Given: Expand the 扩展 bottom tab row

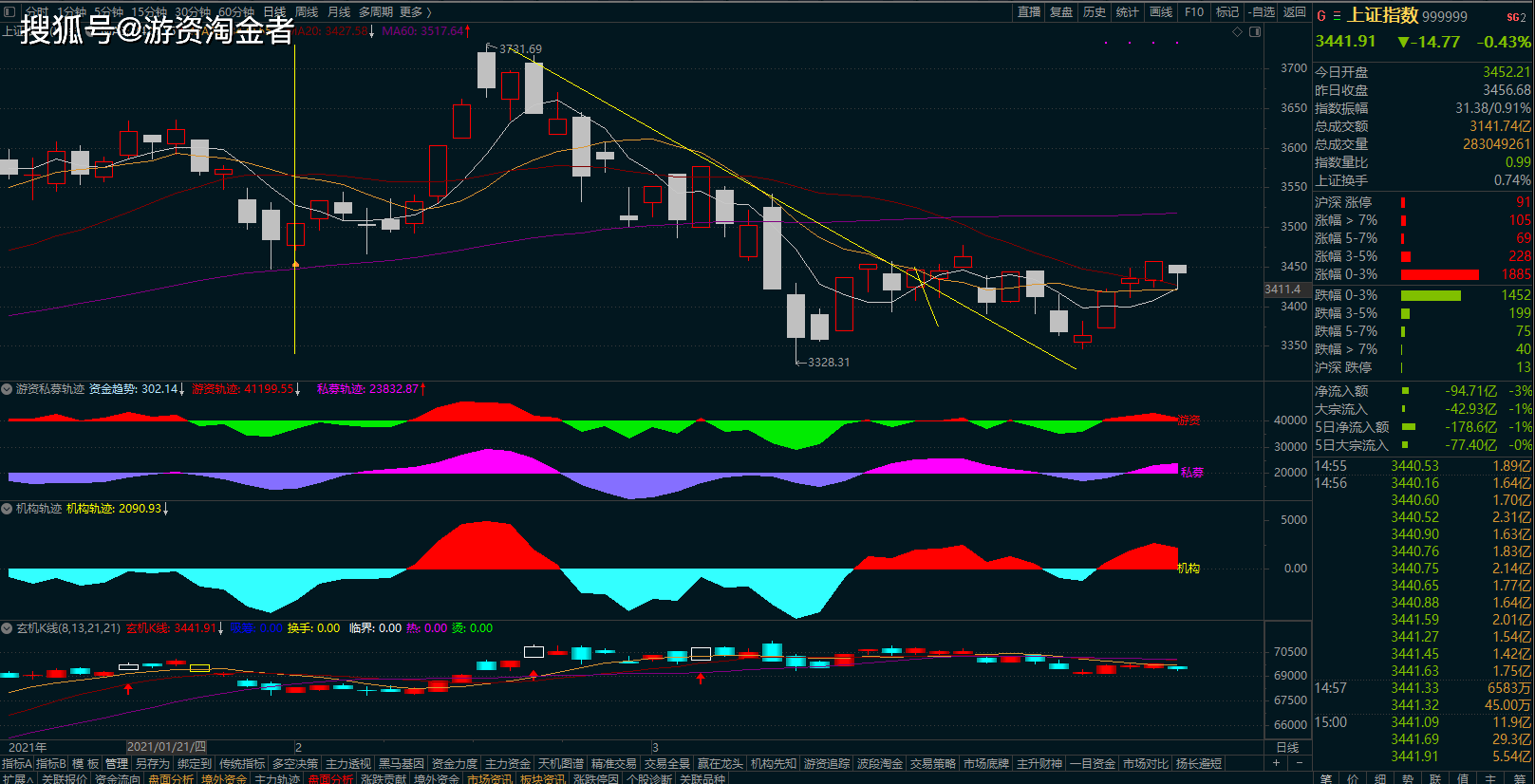Looking at the screenshot, I should (16, 778).
